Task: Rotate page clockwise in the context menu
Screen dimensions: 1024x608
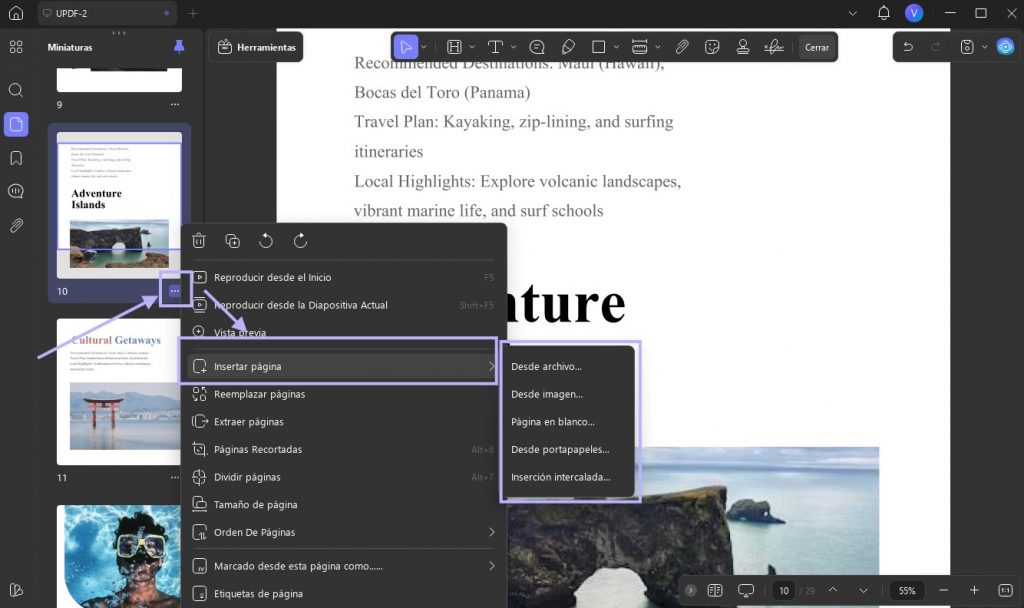Action: pyautogui.click(x=300, y=240)
